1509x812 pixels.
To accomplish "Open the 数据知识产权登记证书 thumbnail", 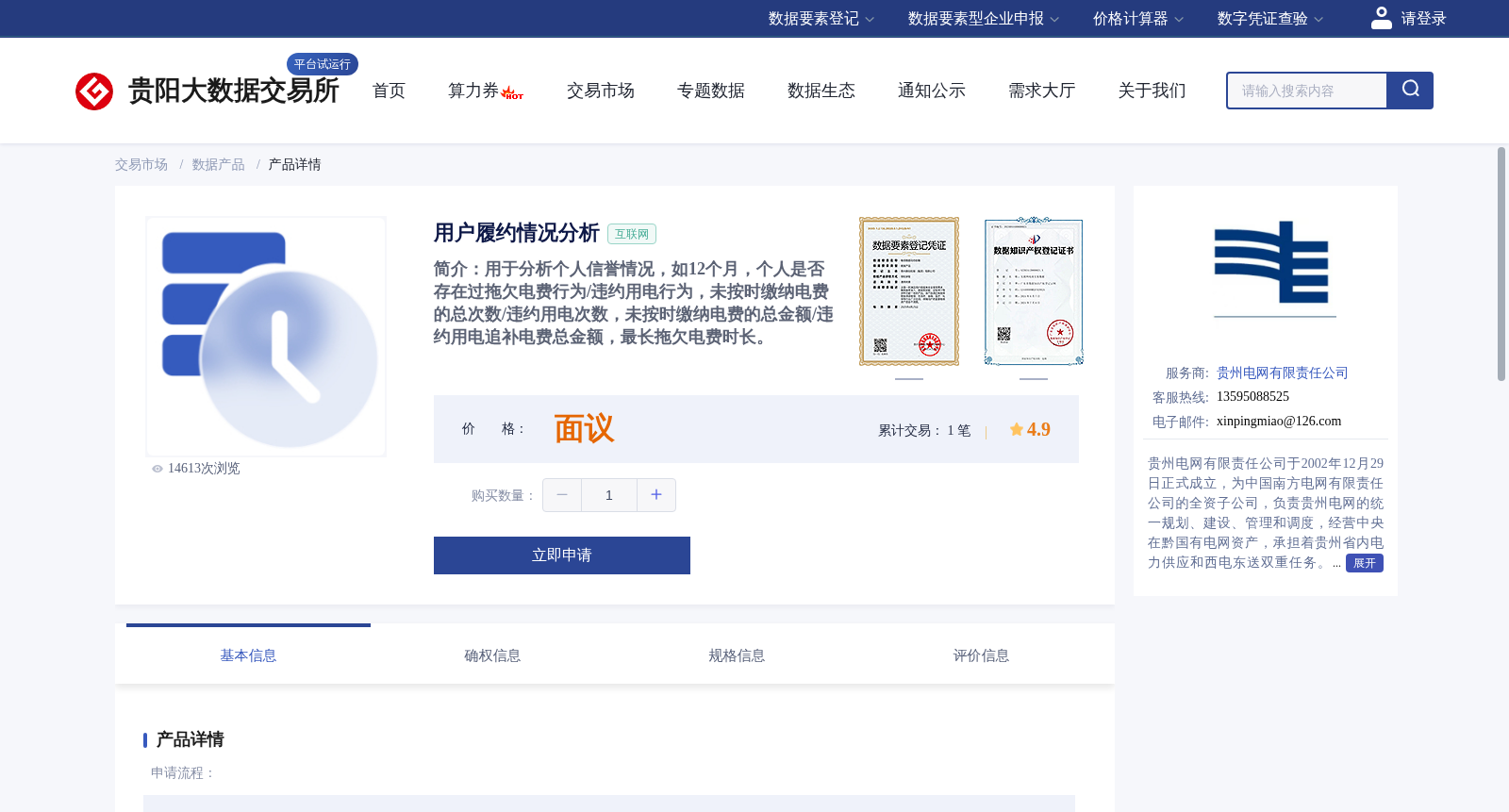I will pyautogui.click(x=1034, y=291).
